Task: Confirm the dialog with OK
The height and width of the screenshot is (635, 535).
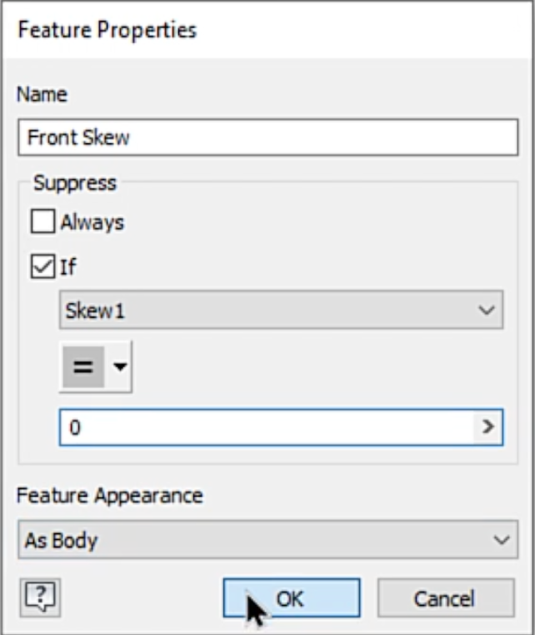Action: click(x=291, y=598)
